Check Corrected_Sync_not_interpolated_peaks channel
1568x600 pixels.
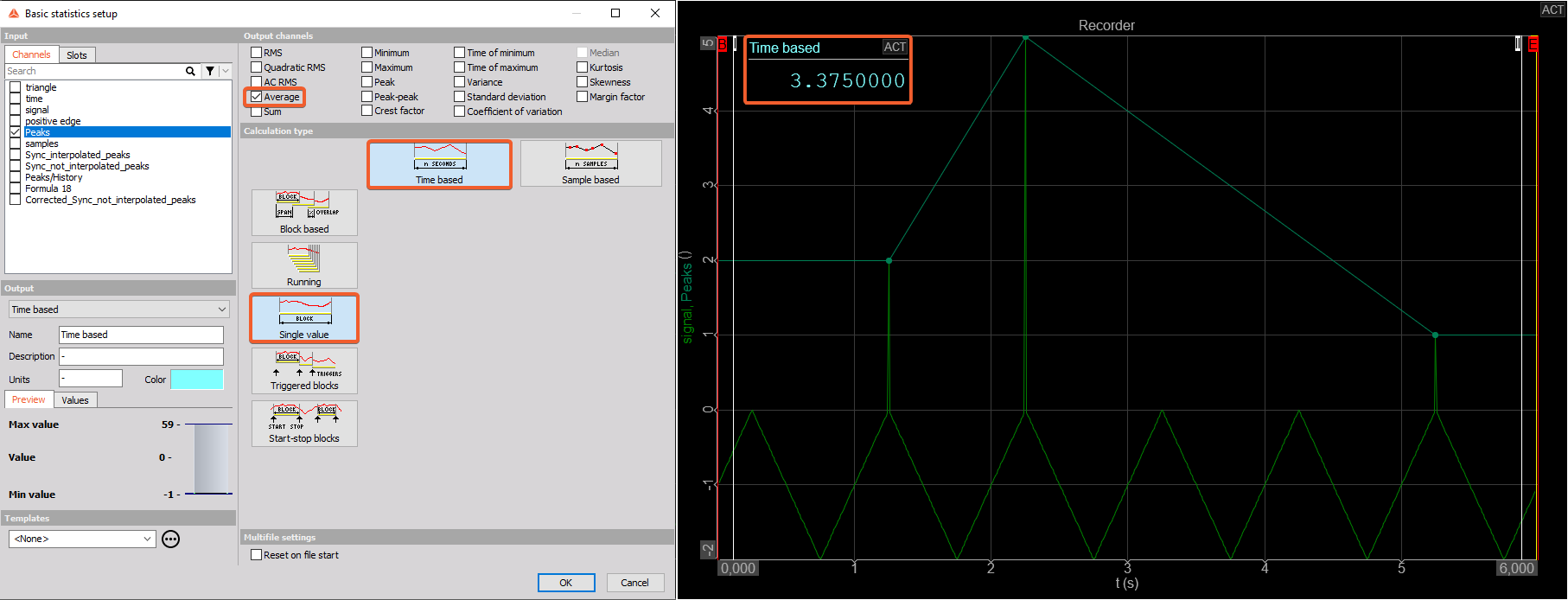tap(16, 200)
